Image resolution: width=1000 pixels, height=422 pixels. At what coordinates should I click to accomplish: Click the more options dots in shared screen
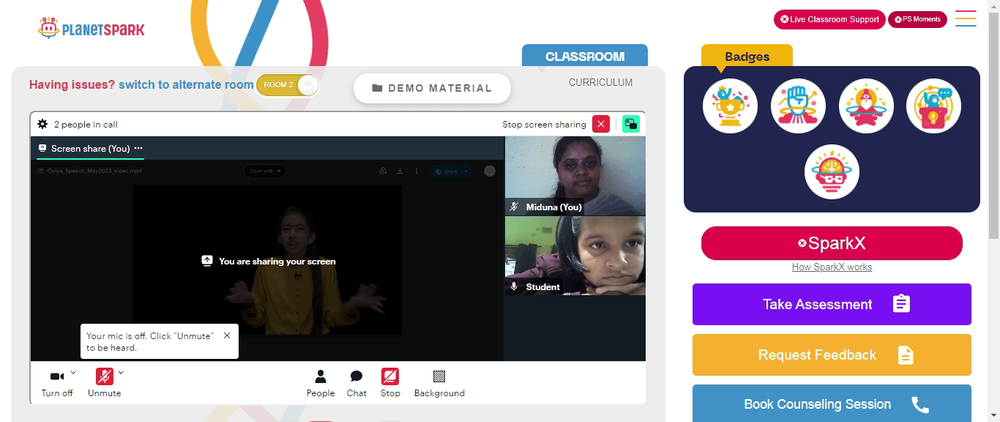(416, 171)
